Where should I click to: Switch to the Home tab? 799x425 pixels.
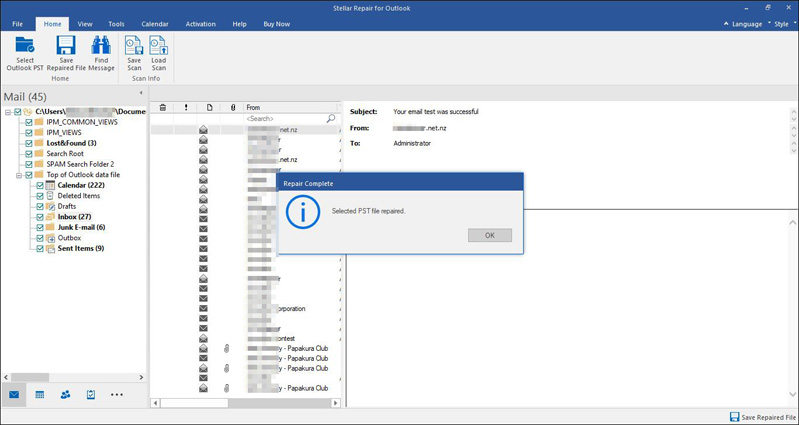52,24
